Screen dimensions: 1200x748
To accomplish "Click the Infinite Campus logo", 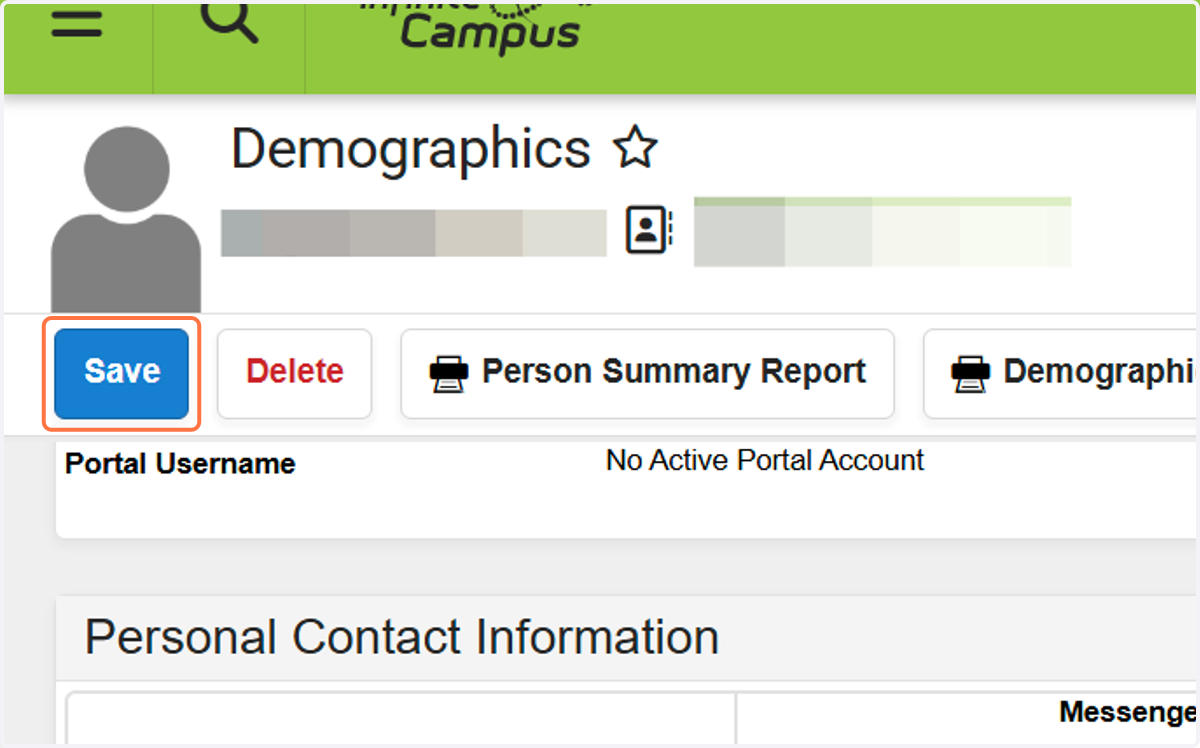I will pyautogui.click(x=476, y=25).
